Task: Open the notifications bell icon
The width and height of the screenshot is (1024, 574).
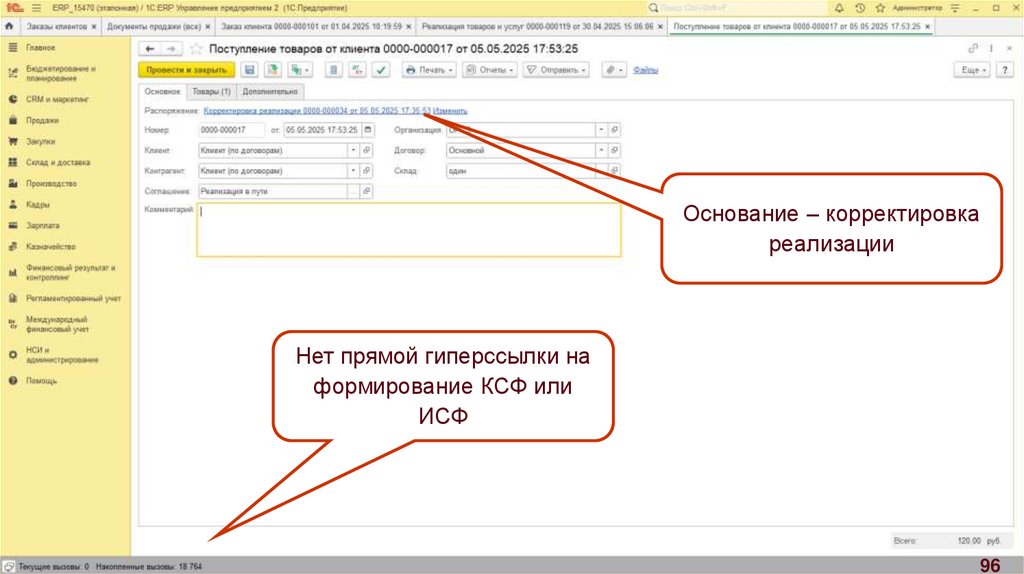Action: [839, 8]
